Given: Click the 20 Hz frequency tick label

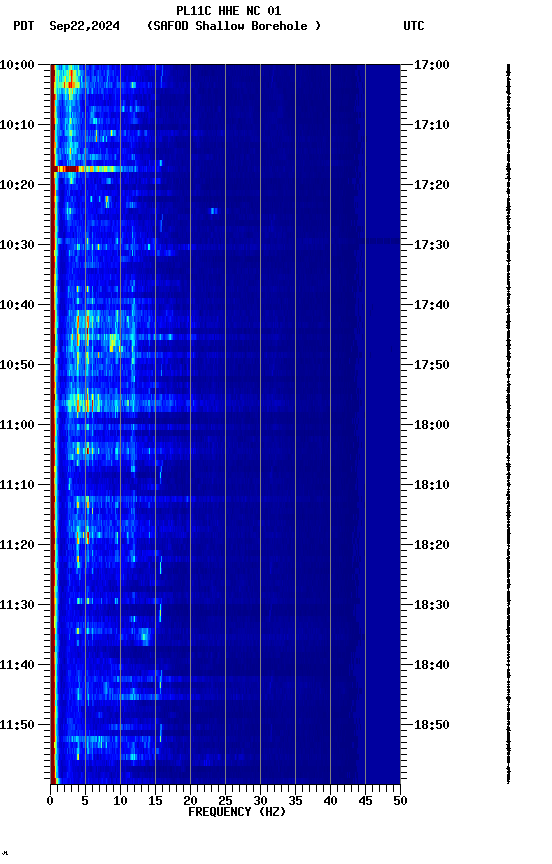Looking at the screenshot, I should (190, 801).
